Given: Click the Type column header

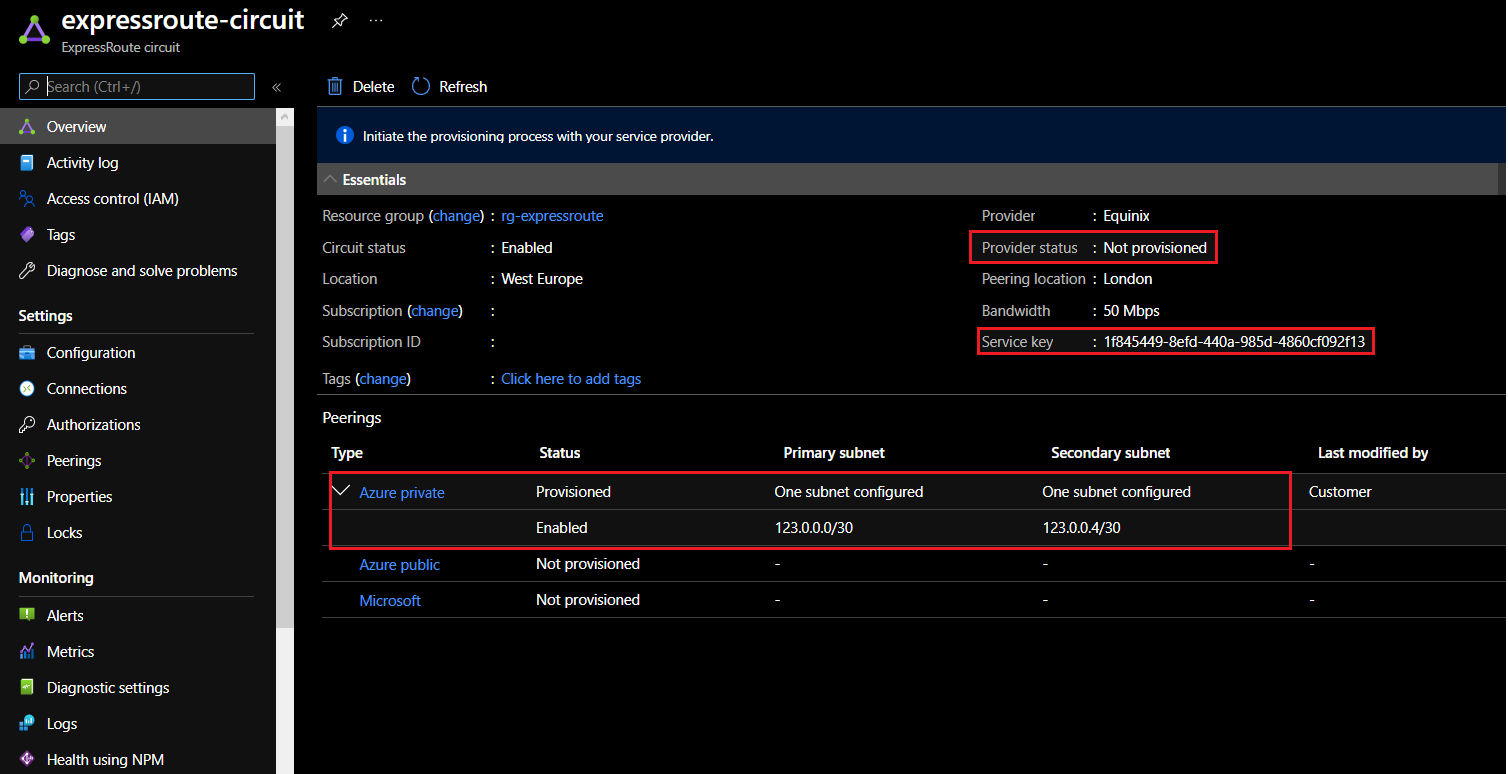Looking at the screenshot, I should 347,453.
